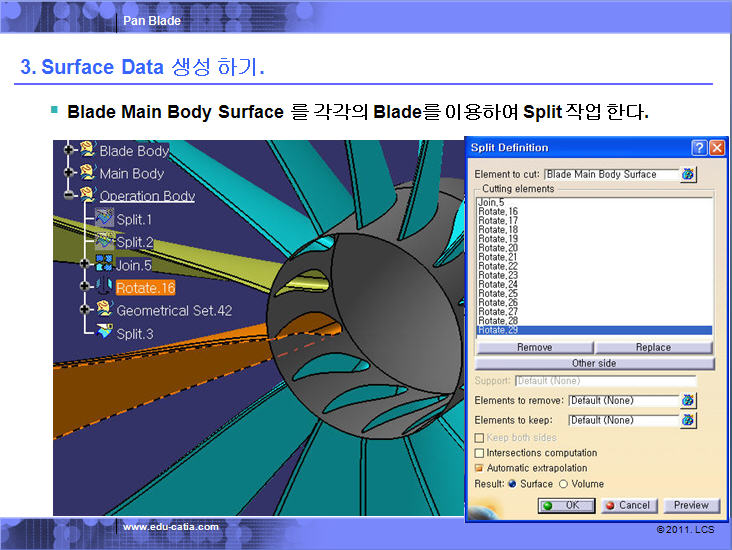Click the Split.3 feature icon
Image resolution: width=732 pixels, height=550 pixels.
[x=104, y=333]
